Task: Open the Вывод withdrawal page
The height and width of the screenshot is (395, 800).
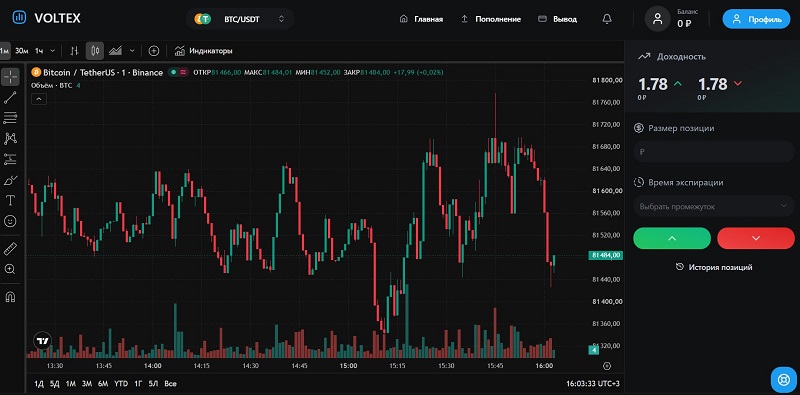Action: tap(558, 19)
